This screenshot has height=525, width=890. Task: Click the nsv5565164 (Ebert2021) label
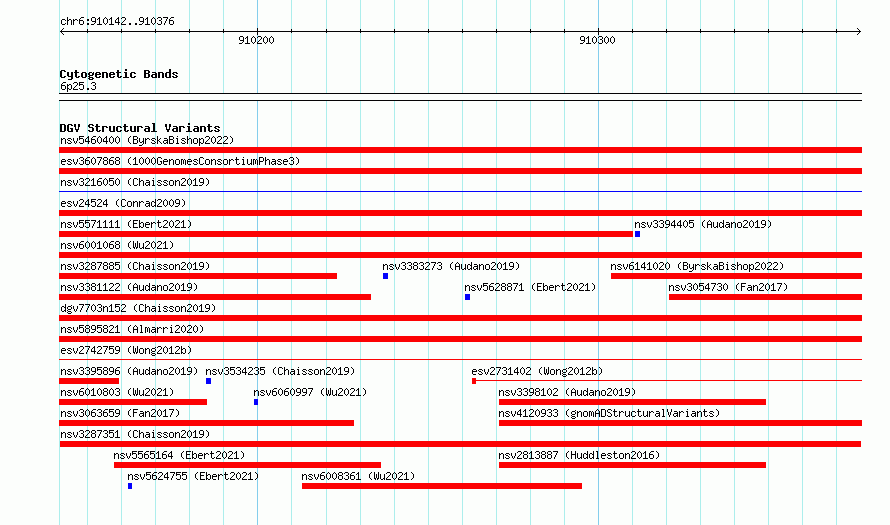tap(179, 455)
